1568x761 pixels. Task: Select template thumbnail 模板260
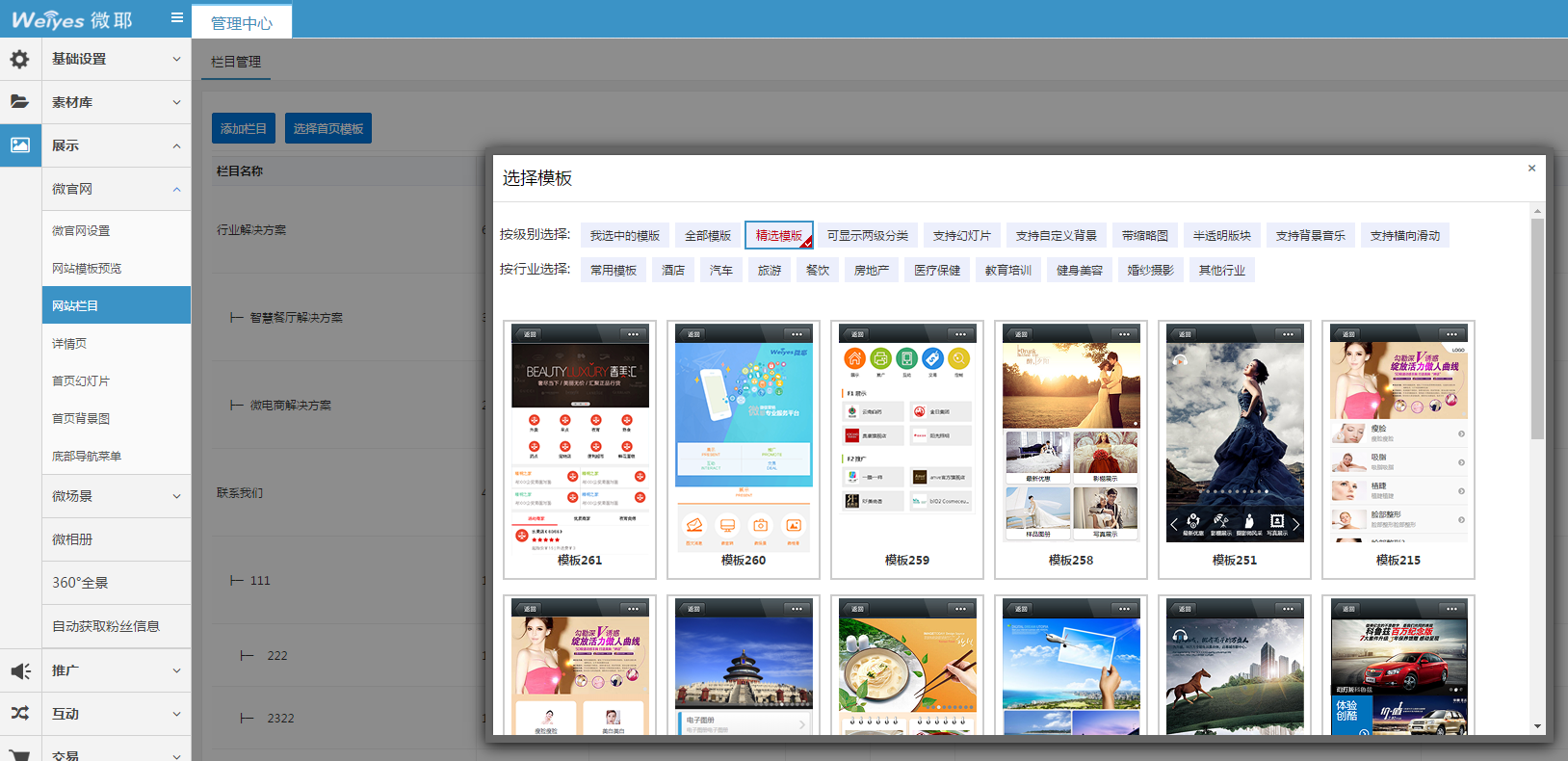click(744, 450)
